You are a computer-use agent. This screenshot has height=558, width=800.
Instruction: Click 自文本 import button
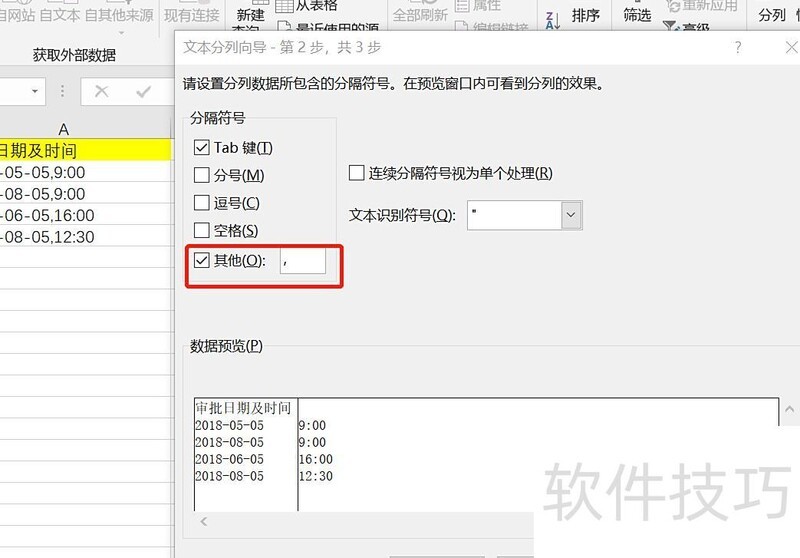[60, 15]
